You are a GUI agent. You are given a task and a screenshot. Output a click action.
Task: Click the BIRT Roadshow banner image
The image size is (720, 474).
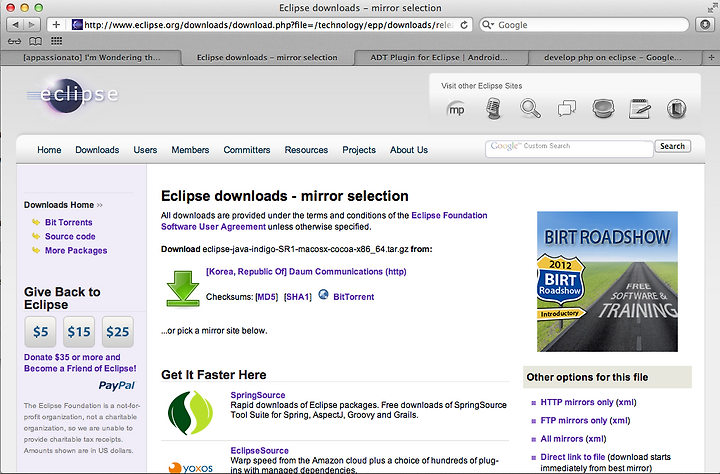pyautogui.click(x=607, y=282)
